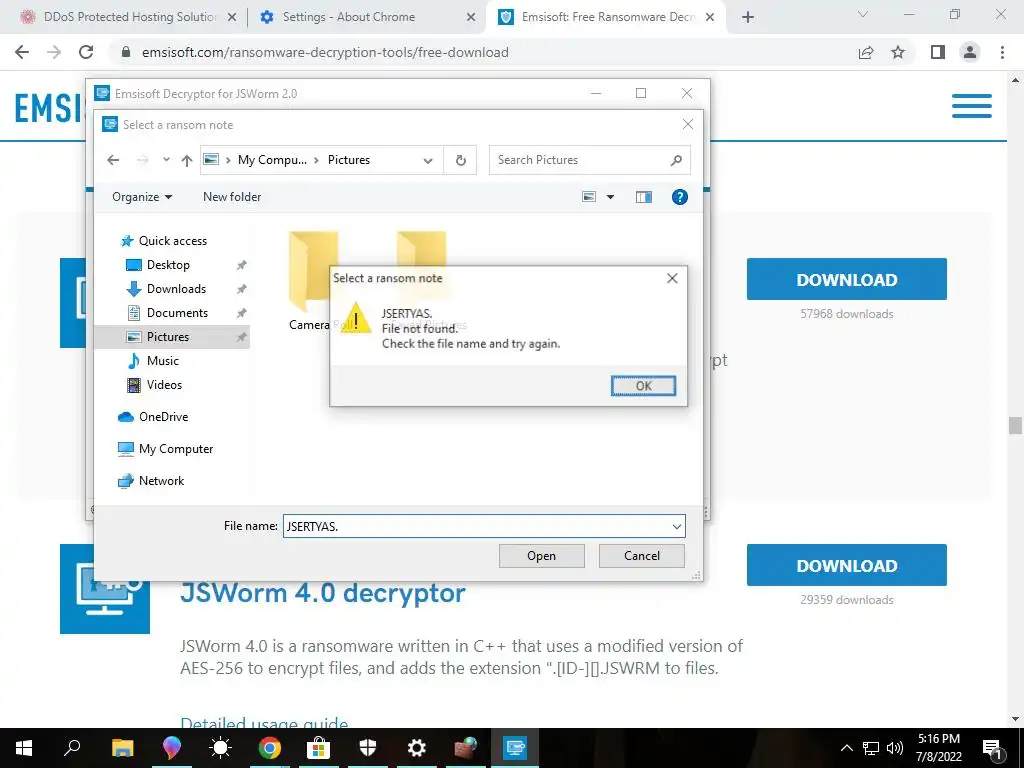This screenshot has height=768, width=1024.
Task: Click the browser page vertical scrollbar thumb
Action: tap(1015, 425)
